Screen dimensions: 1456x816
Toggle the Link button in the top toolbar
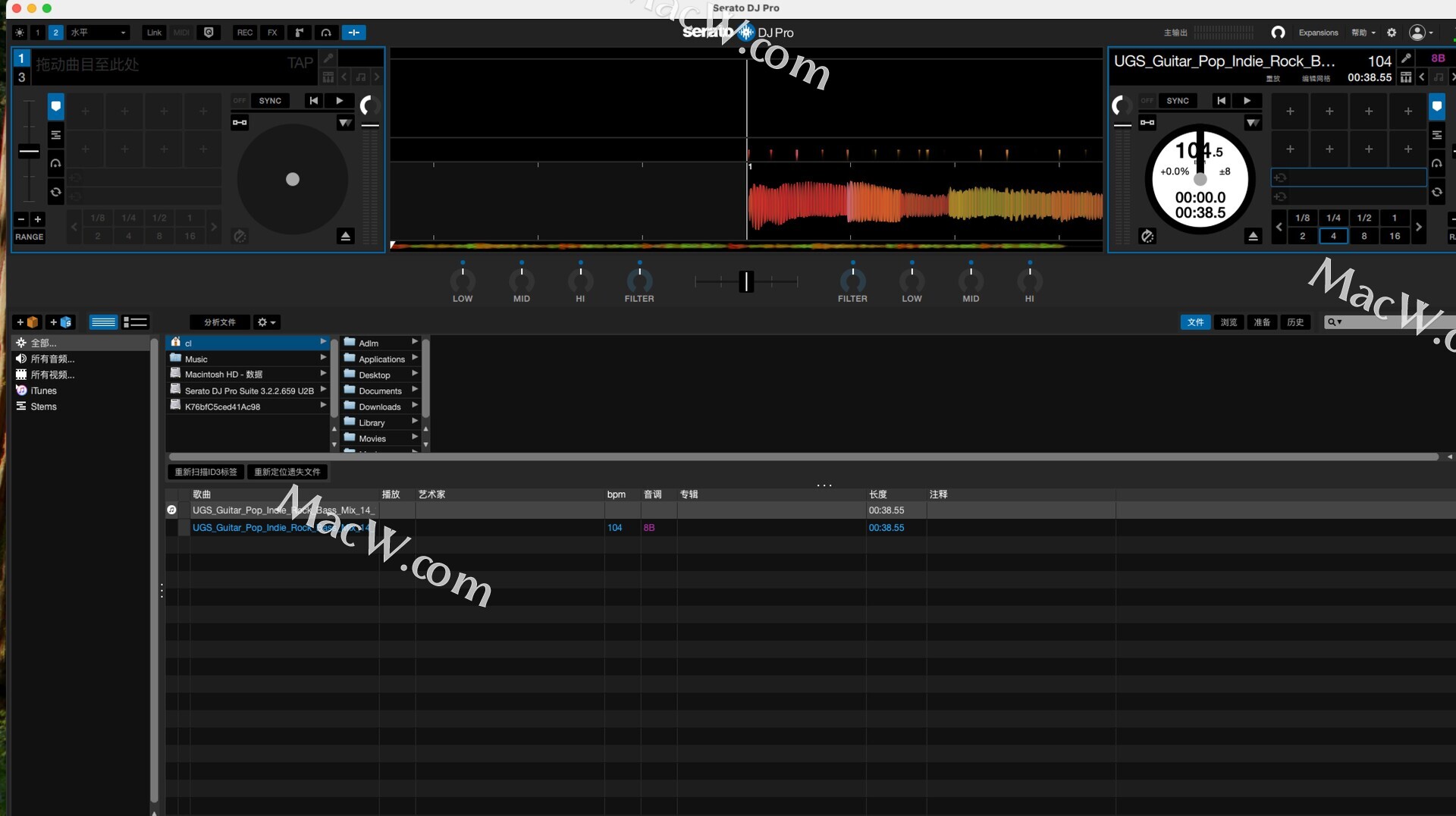click(154, 33)
